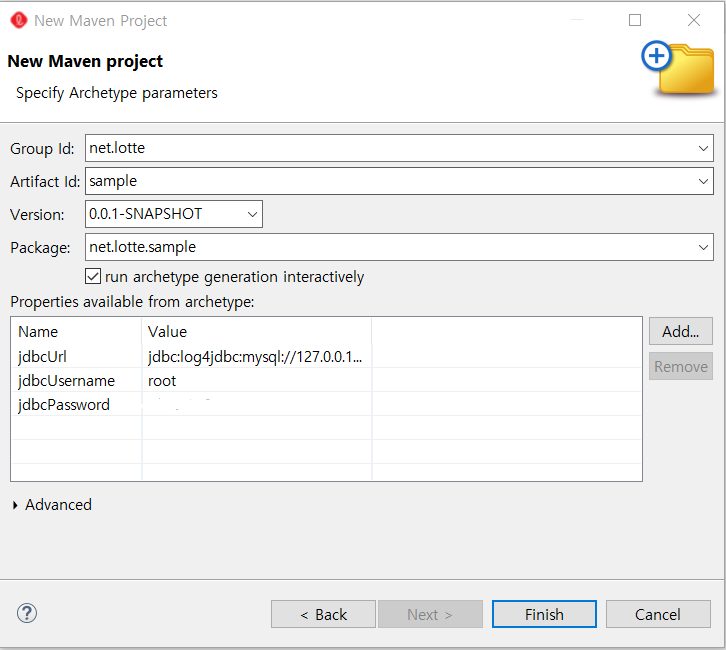Image resolution: width=726 pixels, height=650 pixels.
Task: Click the jdbcPassword value cell
Action: [255, 405]
